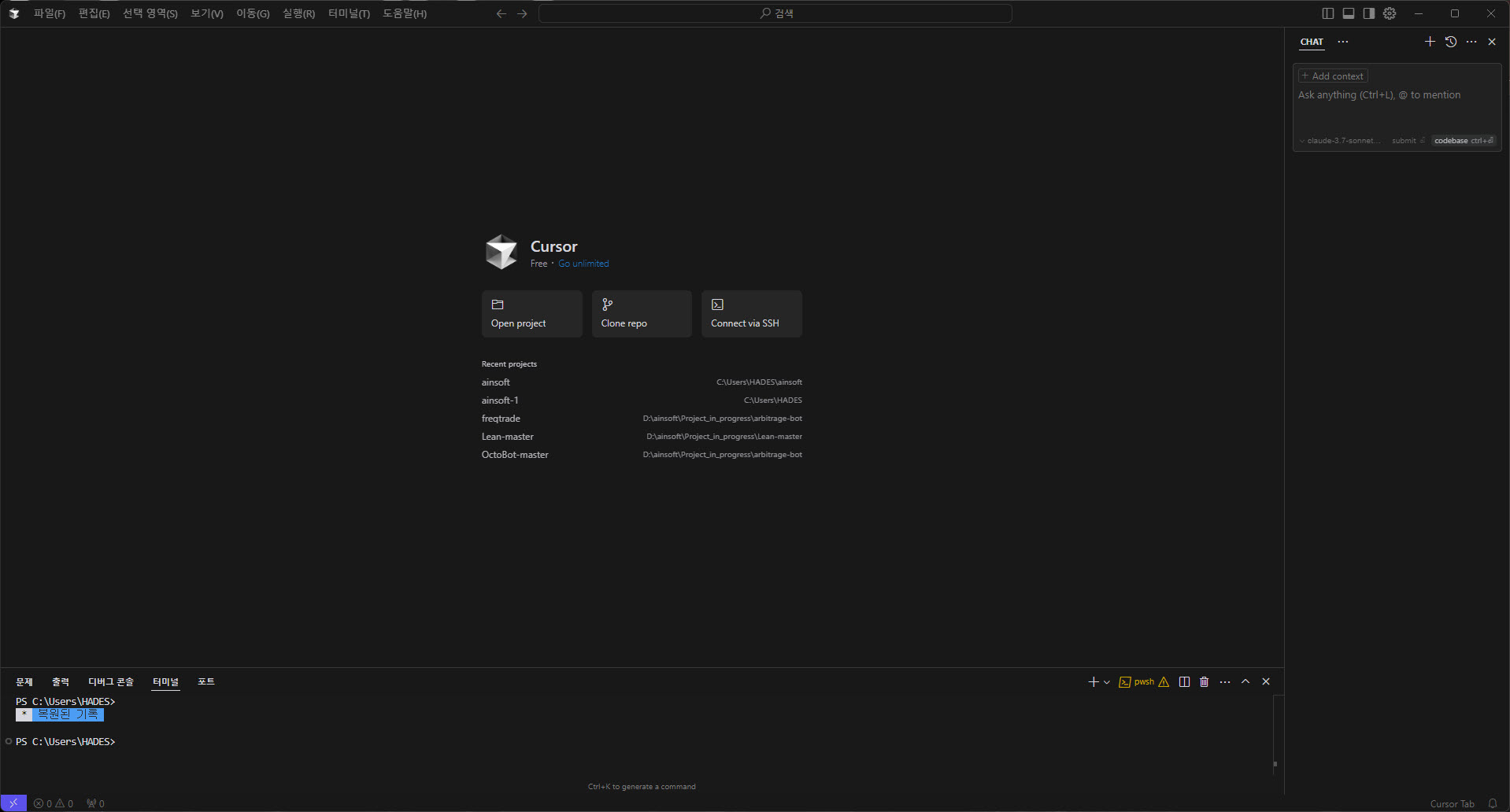Click the pwsh terminal label
The width and height of the screenshot is (1510, 812).
(1144, 682)
